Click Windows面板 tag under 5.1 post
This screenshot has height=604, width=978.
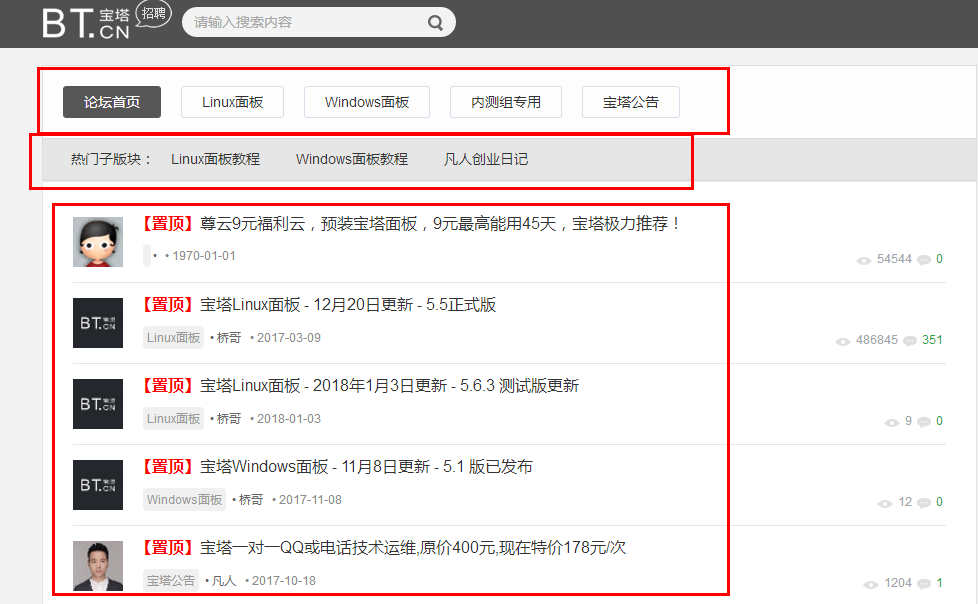click(x=185, y=500)
